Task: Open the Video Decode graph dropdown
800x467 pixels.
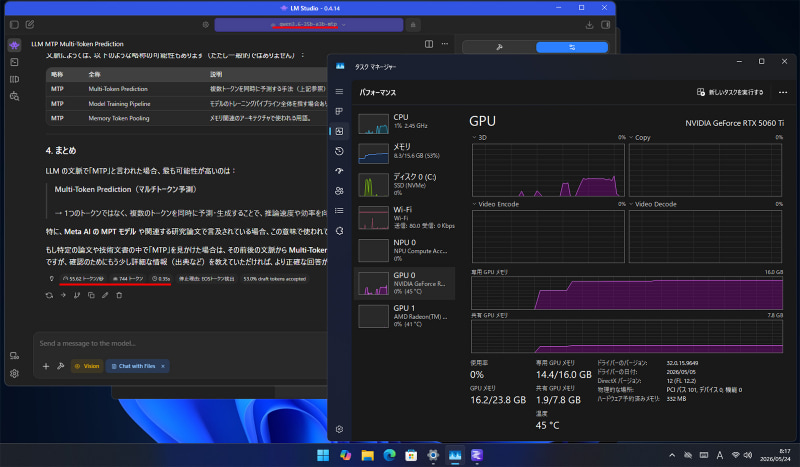Action: click(x=653, y=204)
